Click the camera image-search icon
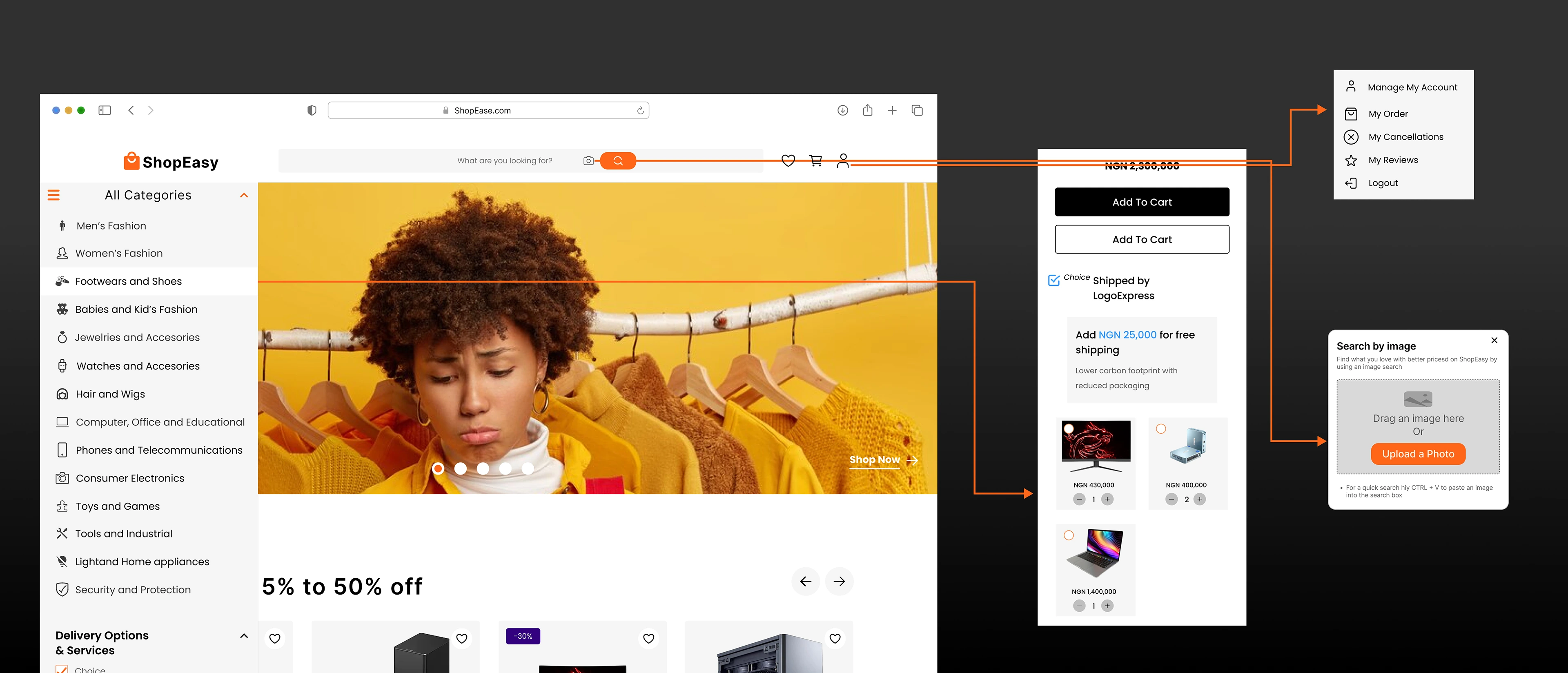This screenshot has height=673, width=1568. (x=588, y=160)
